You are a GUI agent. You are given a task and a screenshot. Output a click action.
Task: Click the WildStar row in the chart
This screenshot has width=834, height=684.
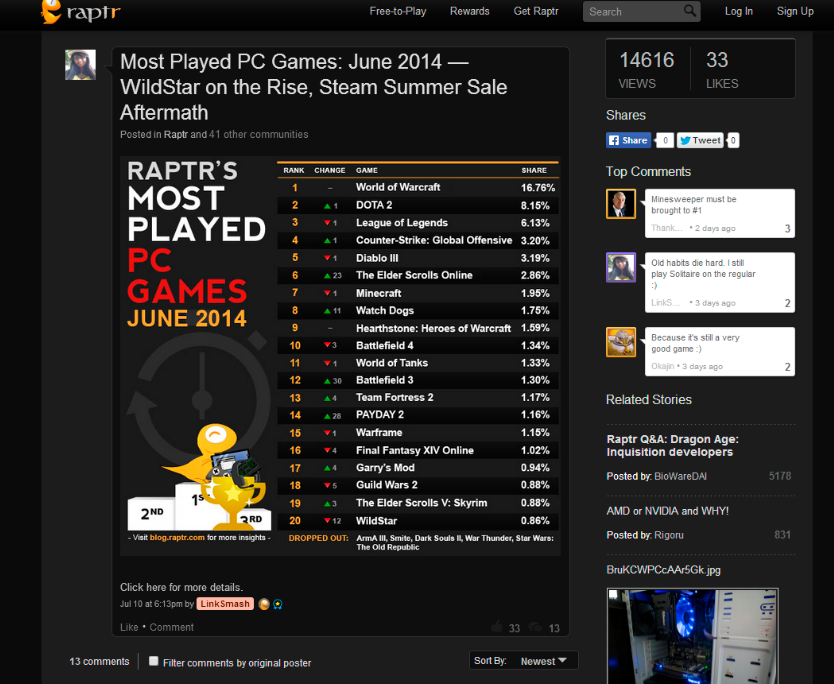[418, 521]
